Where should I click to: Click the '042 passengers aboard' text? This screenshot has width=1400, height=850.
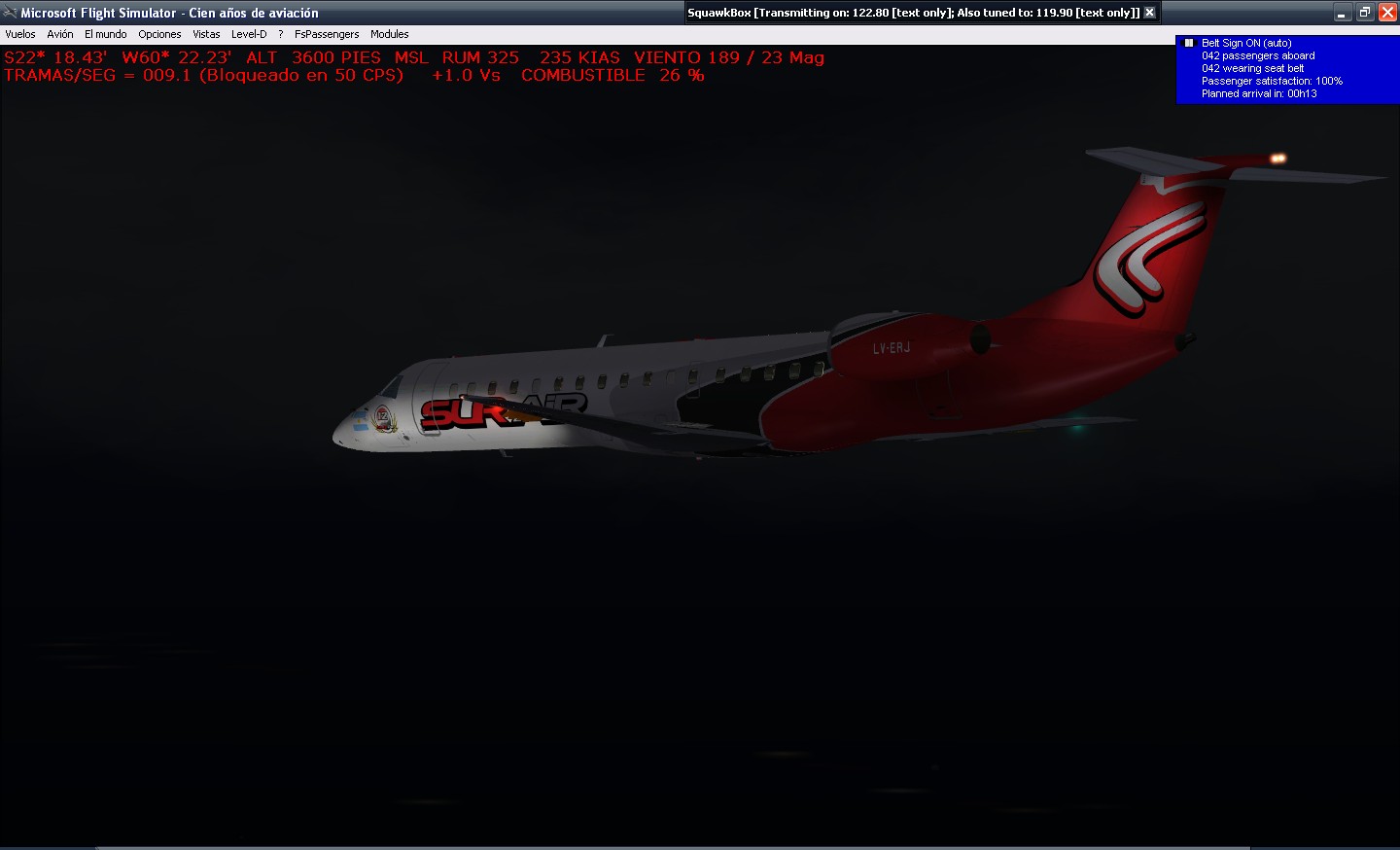[1258, 55]
